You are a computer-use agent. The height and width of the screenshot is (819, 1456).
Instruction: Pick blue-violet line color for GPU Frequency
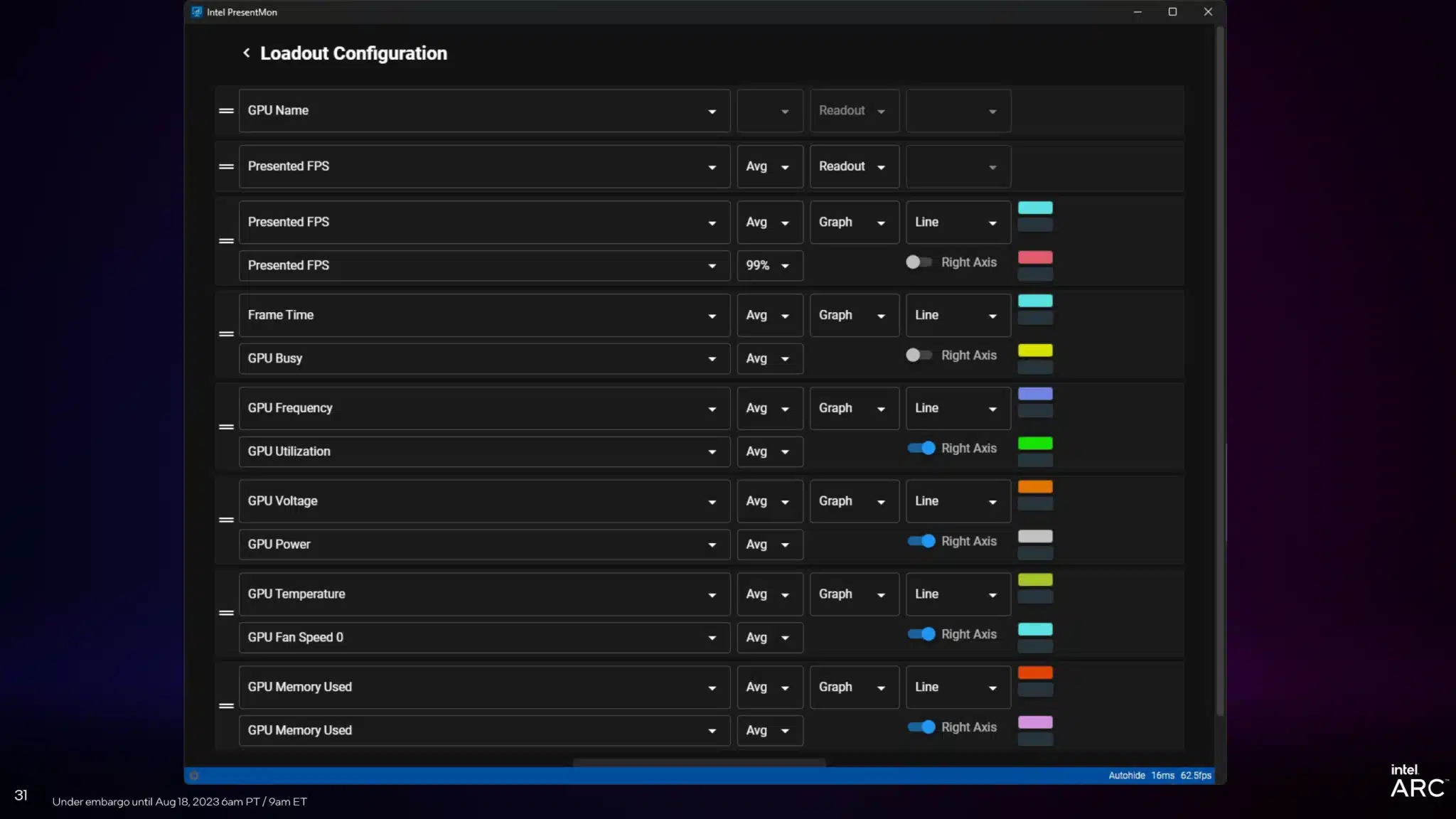tap(1035, 394)
